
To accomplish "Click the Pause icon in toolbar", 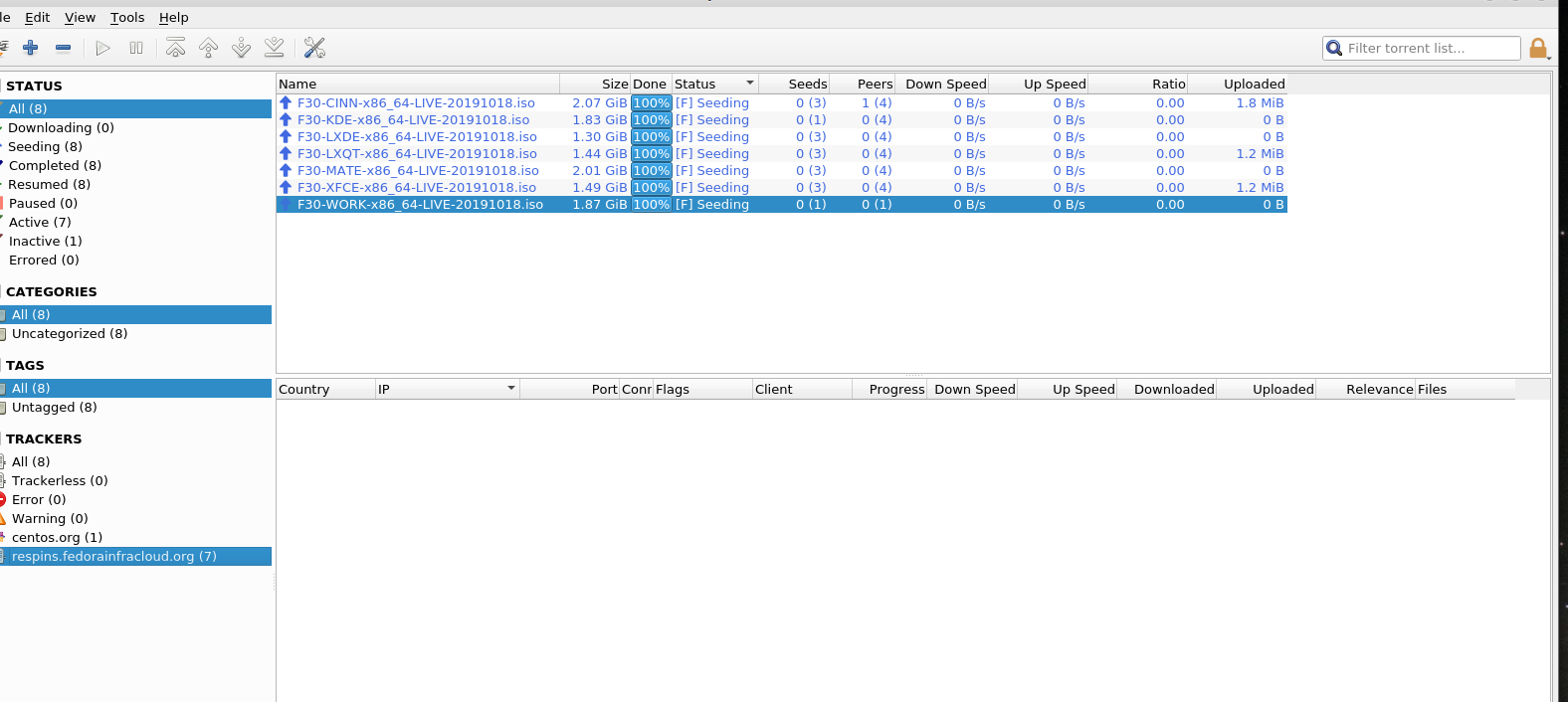I will (x=136, y=48).
